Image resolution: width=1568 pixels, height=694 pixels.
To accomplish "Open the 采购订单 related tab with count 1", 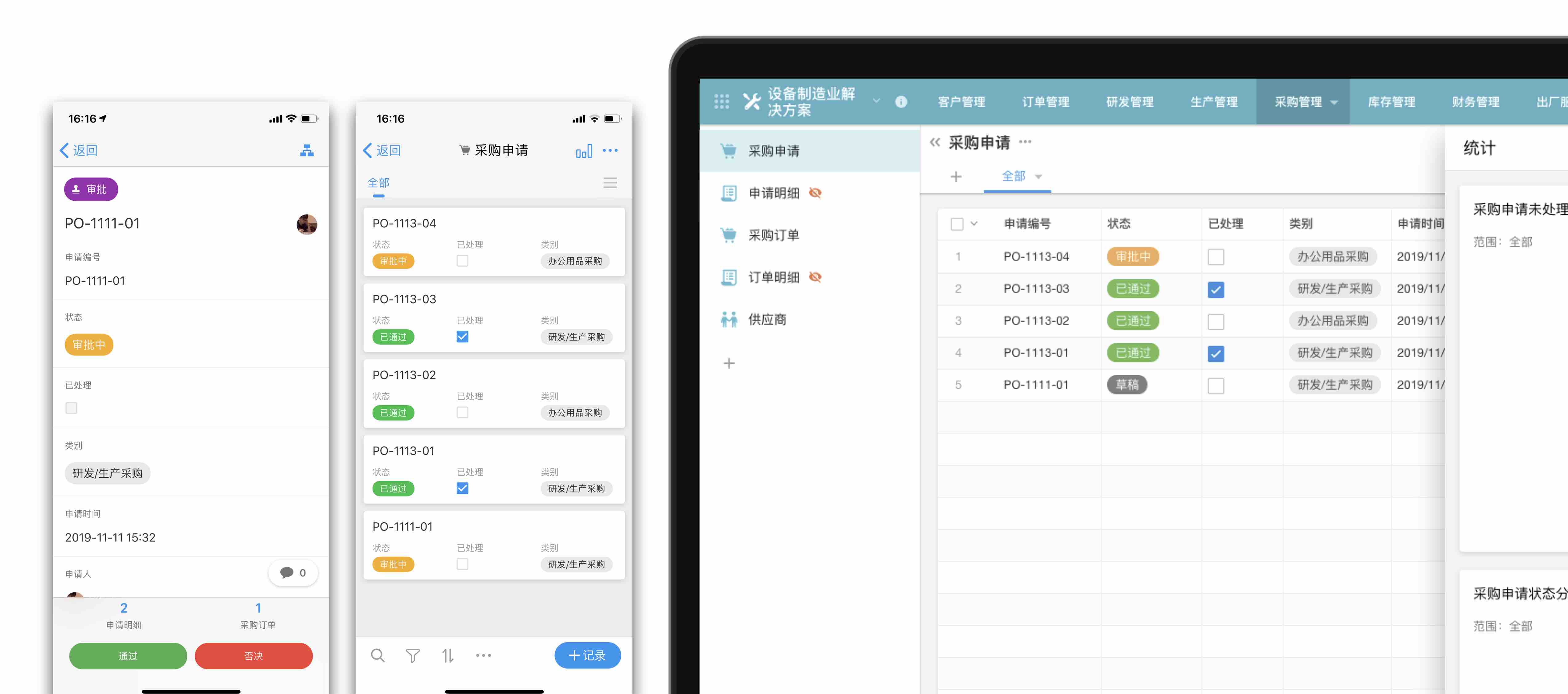I will coord(257,615).
